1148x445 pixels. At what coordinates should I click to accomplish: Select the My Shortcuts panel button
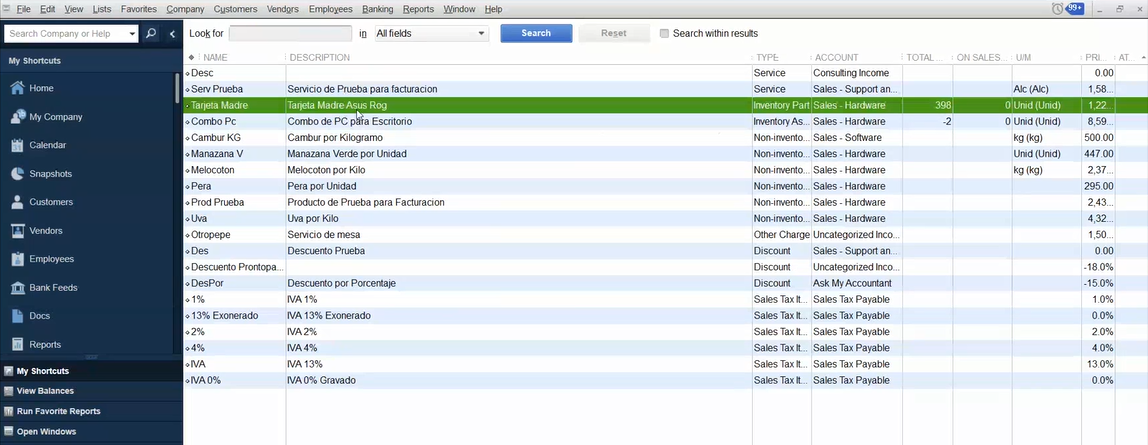tap(91, 371)
